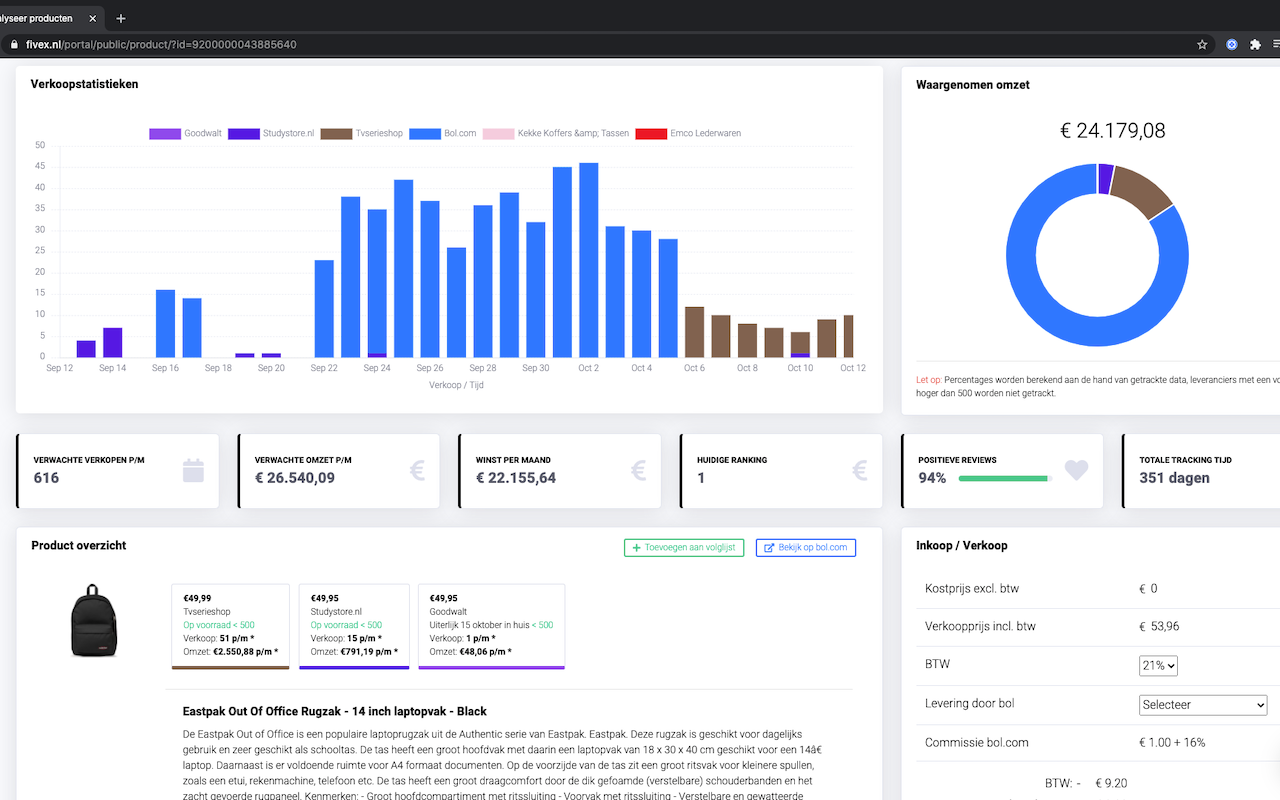Screen dimensions: 1280x800
Task: Expand the Levering door bol Selecteer dropdown
Action: pyautogui.click(x=1203, y=705)
